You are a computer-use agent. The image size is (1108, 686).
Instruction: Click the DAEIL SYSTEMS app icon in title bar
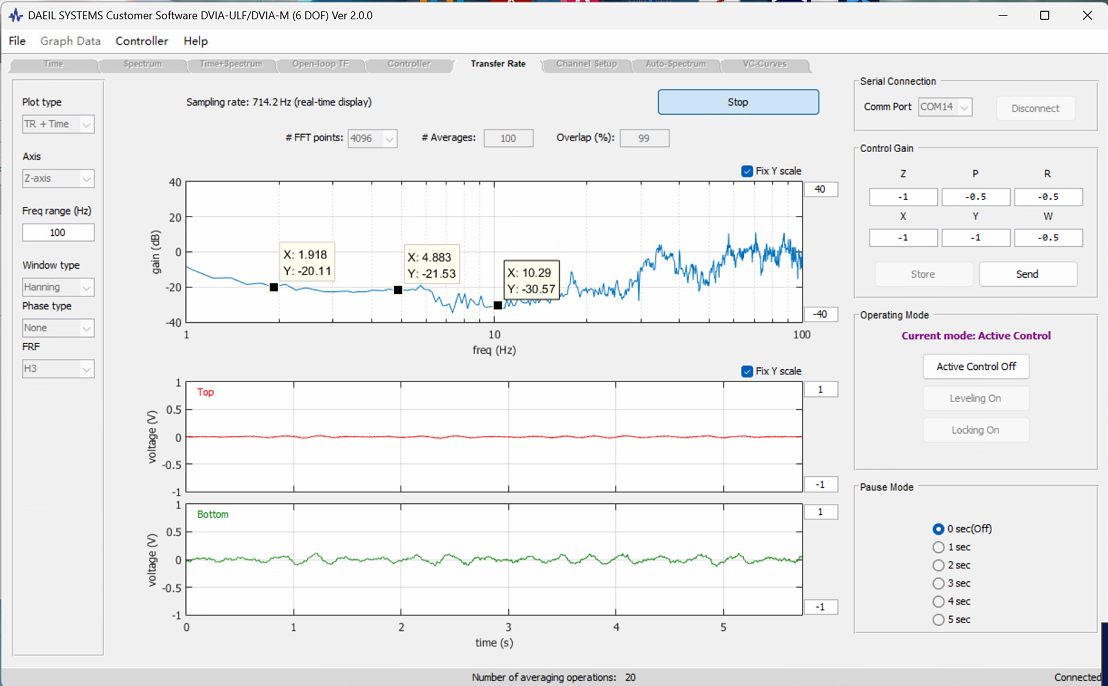(x=16, y=15)
